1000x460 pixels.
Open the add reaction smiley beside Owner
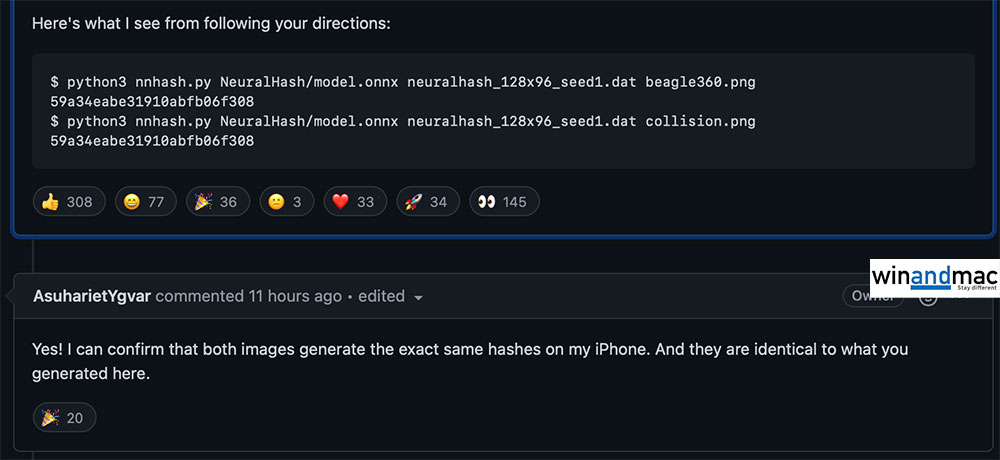(x=928, y=297)
